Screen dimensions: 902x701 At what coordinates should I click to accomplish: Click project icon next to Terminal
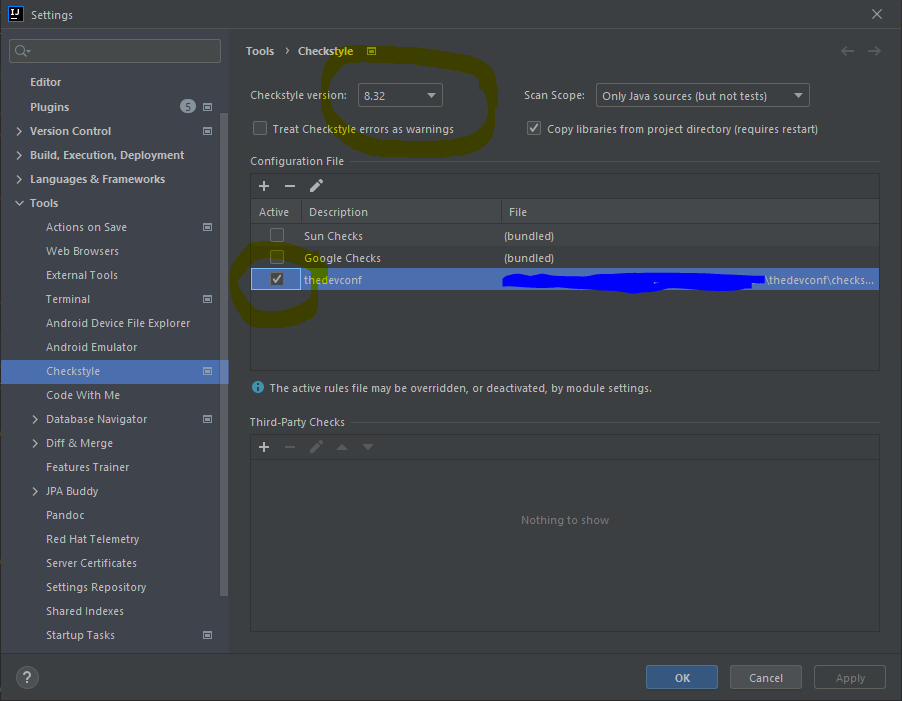(x=208, y=299)
